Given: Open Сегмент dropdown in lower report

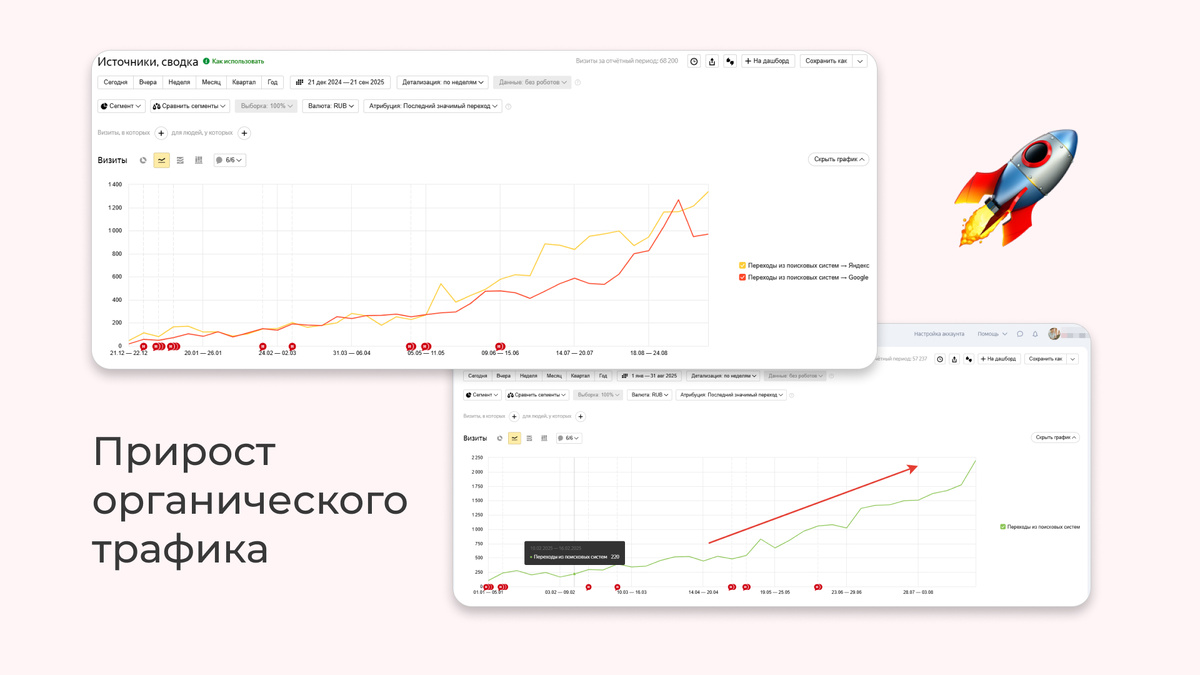Looking at the screenshot, I should (x=481, y=395).
